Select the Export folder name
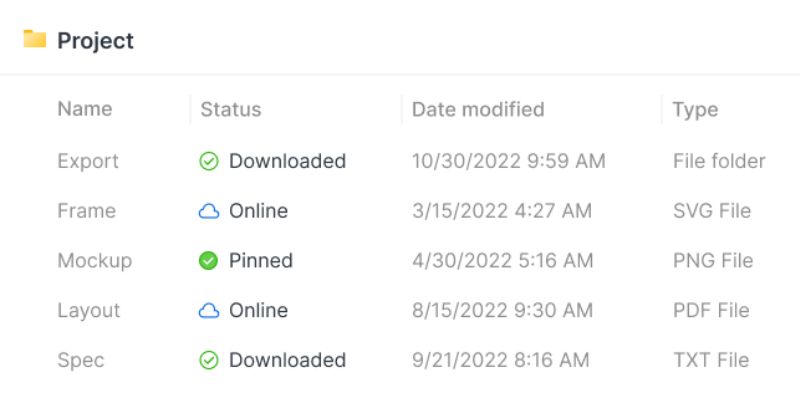 coord(88,161)
